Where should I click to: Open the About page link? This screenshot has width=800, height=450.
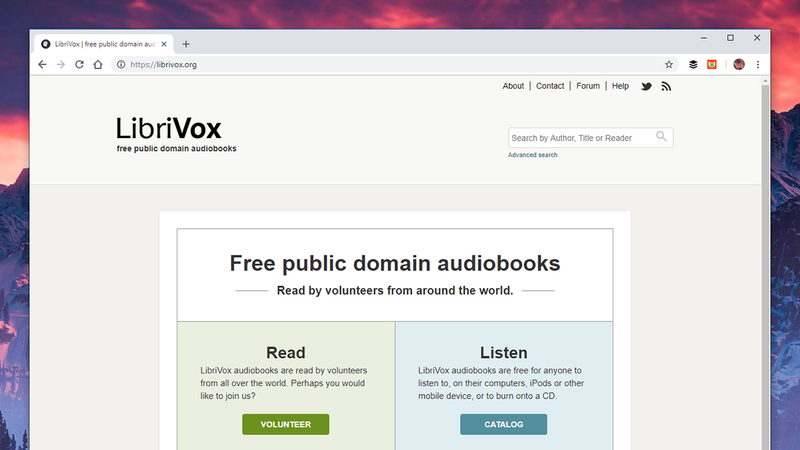pos(513,86)
